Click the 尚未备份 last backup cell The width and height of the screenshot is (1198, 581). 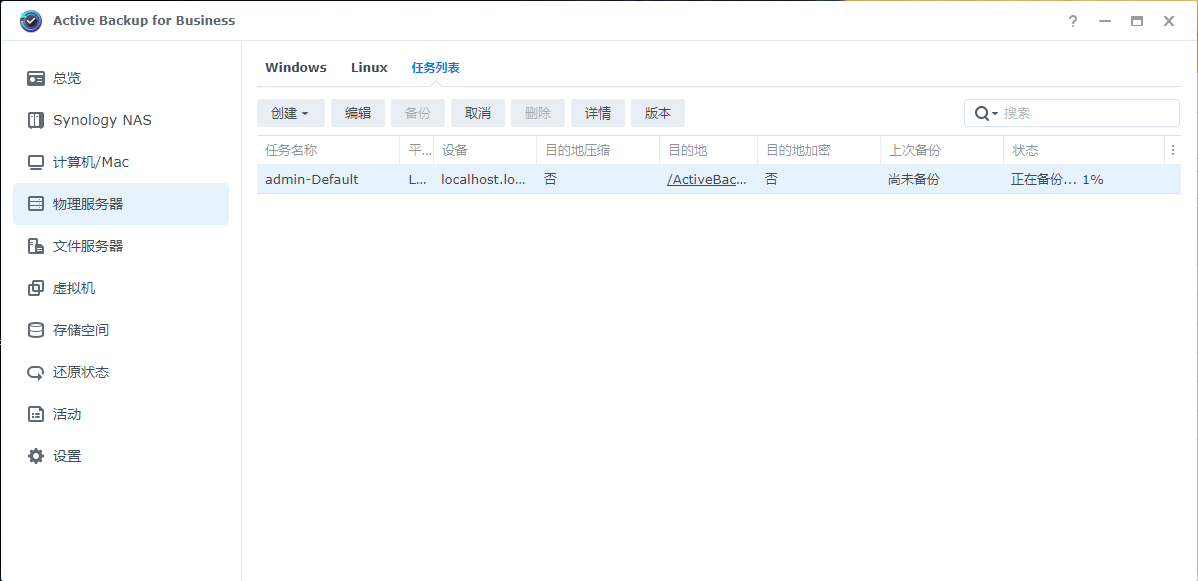coord(914,180)
